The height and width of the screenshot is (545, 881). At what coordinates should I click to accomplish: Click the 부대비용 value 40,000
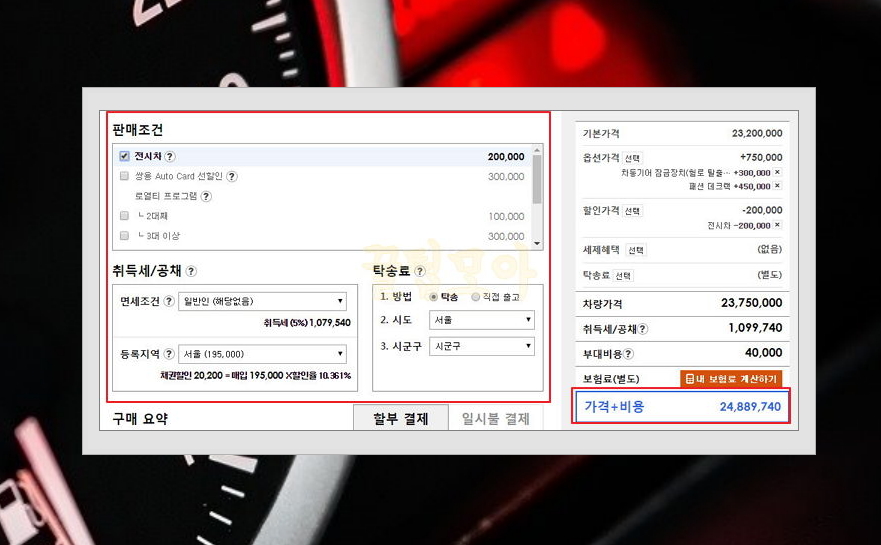pyautogui.click(x=764, y=353)
